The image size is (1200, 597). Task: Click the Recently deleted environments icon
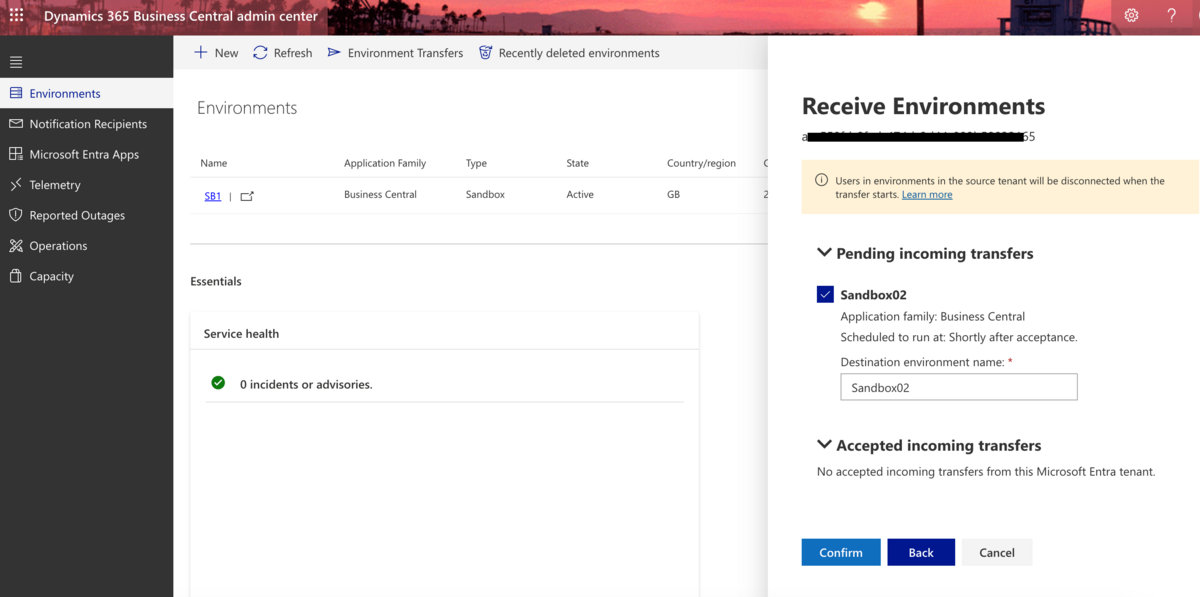click(x=486, y=52)
